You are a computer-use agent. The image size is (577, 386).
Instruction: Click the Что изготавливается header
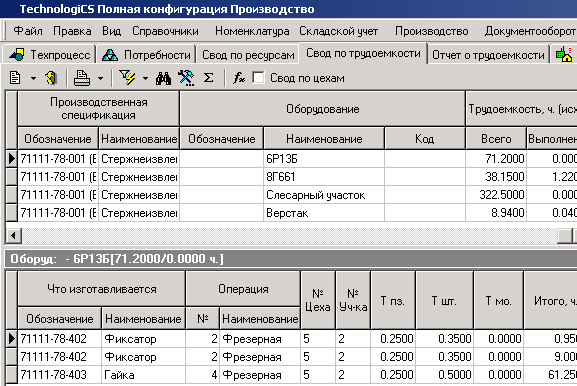coord(102,289)
